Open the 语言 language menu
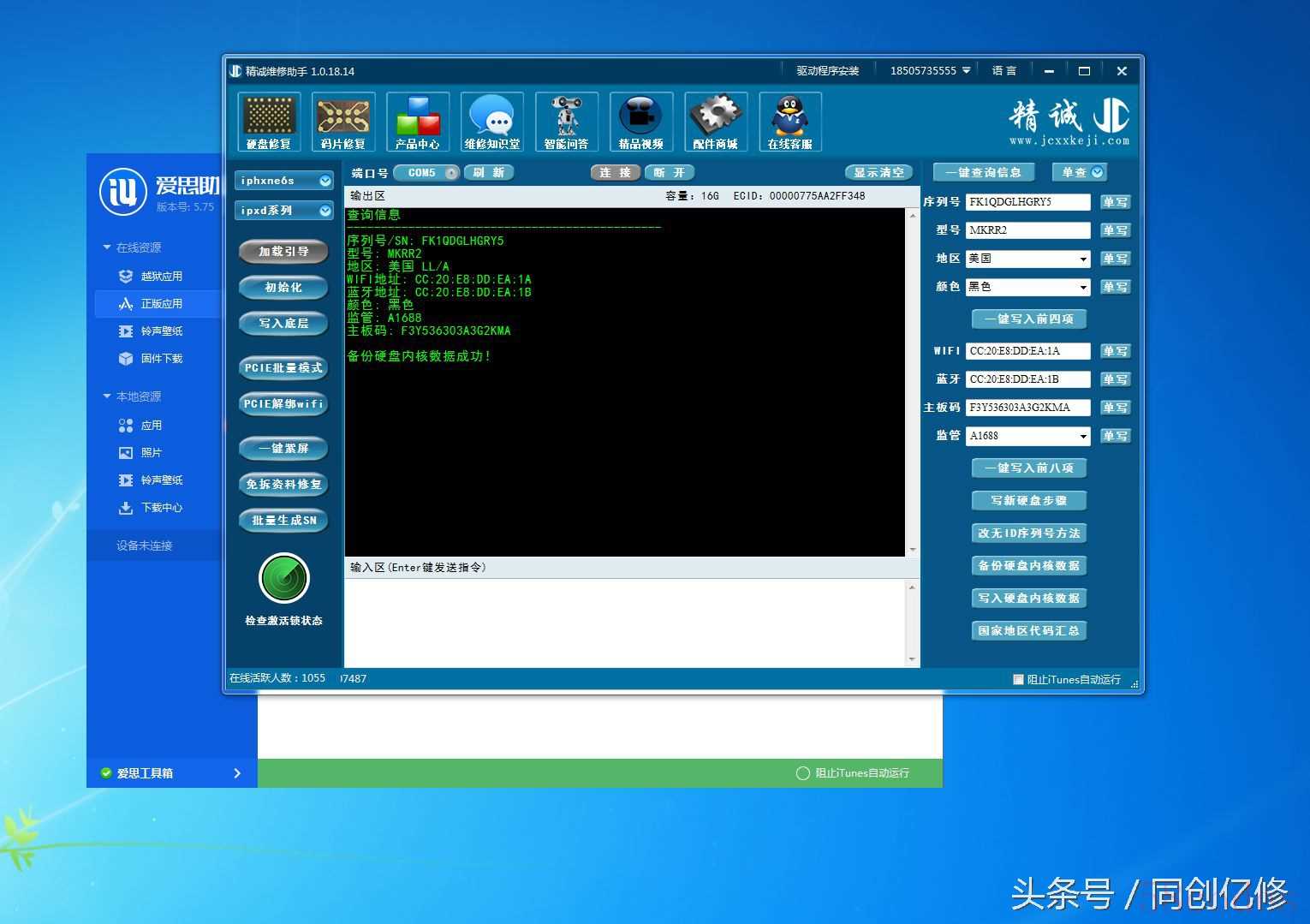Viewport: 1310px width, 924px height. coord(1003,71)
